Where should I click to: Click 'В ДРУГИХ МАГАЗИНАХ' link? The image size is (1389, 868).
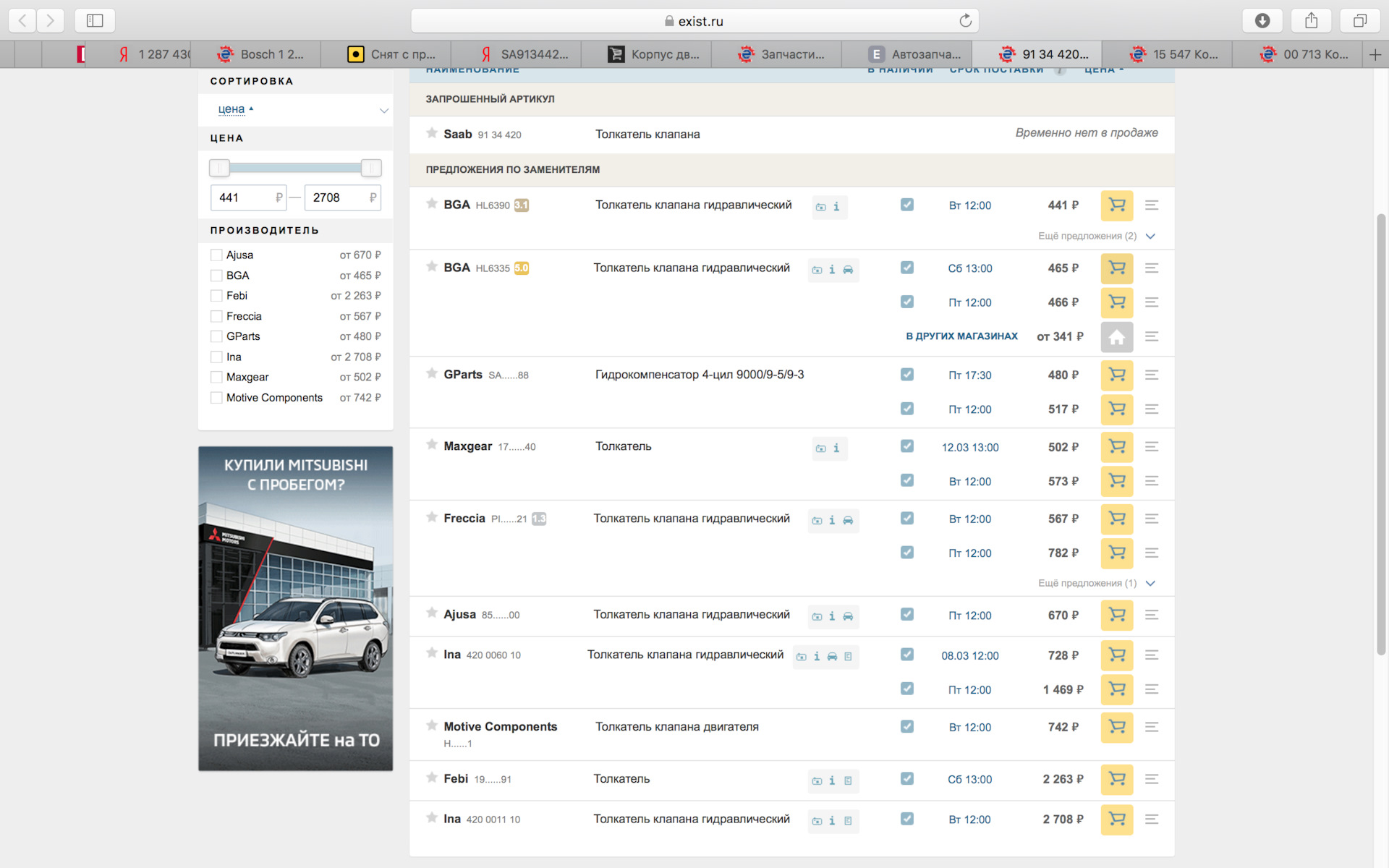[x=961, y=336]
